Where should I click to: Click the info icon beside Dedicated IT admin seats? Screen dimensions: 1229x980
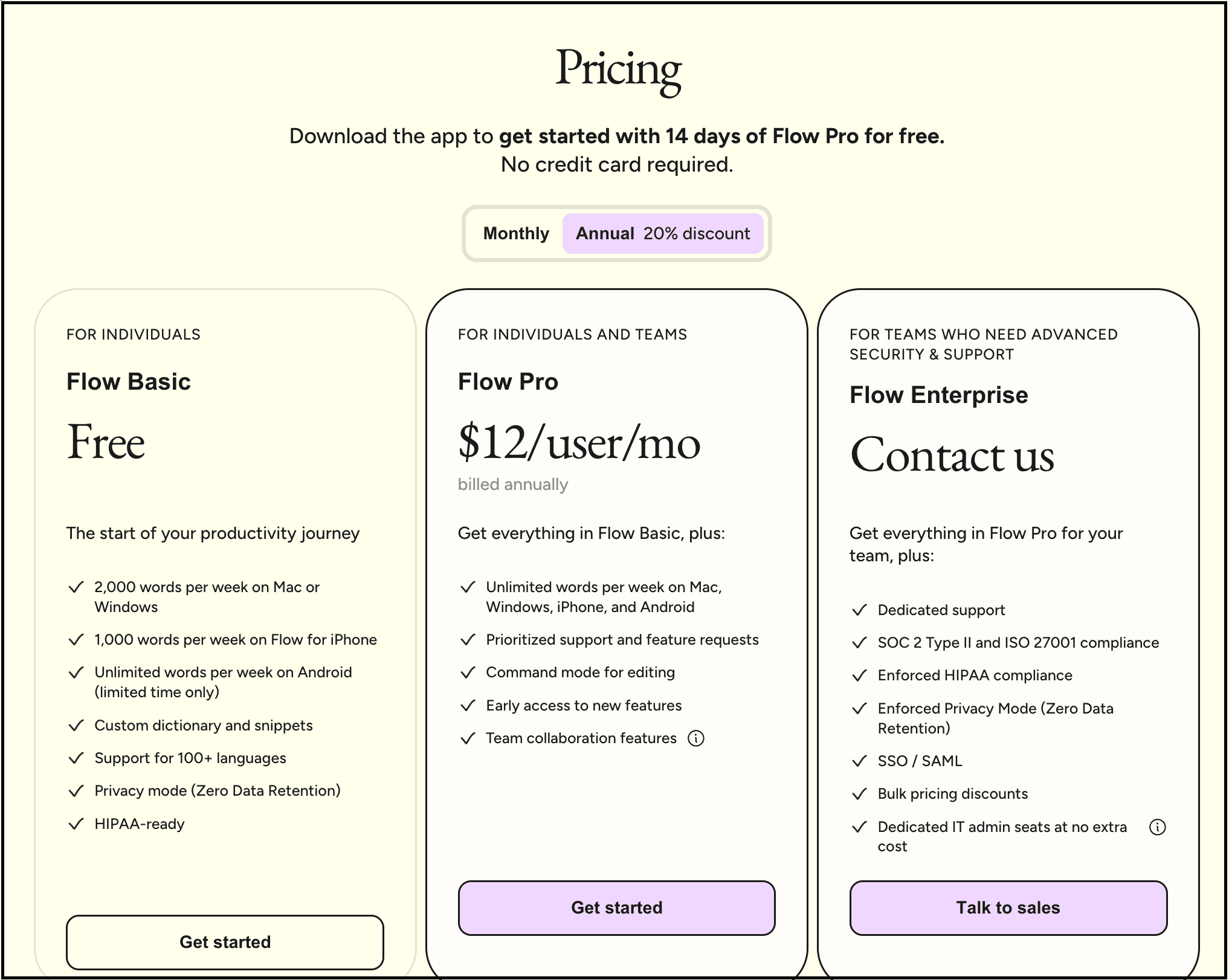click(x=1157, y=827)
